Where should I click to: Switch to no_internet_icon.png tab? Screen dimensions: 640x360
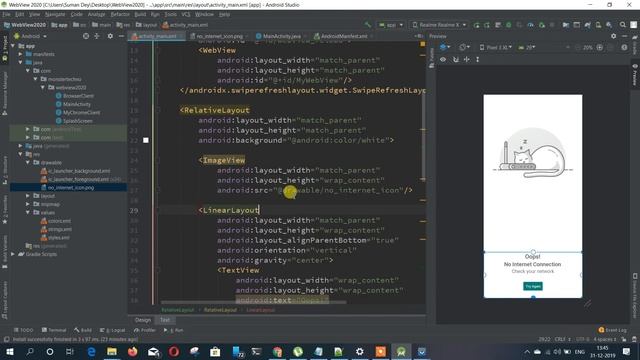click(220, 36)
